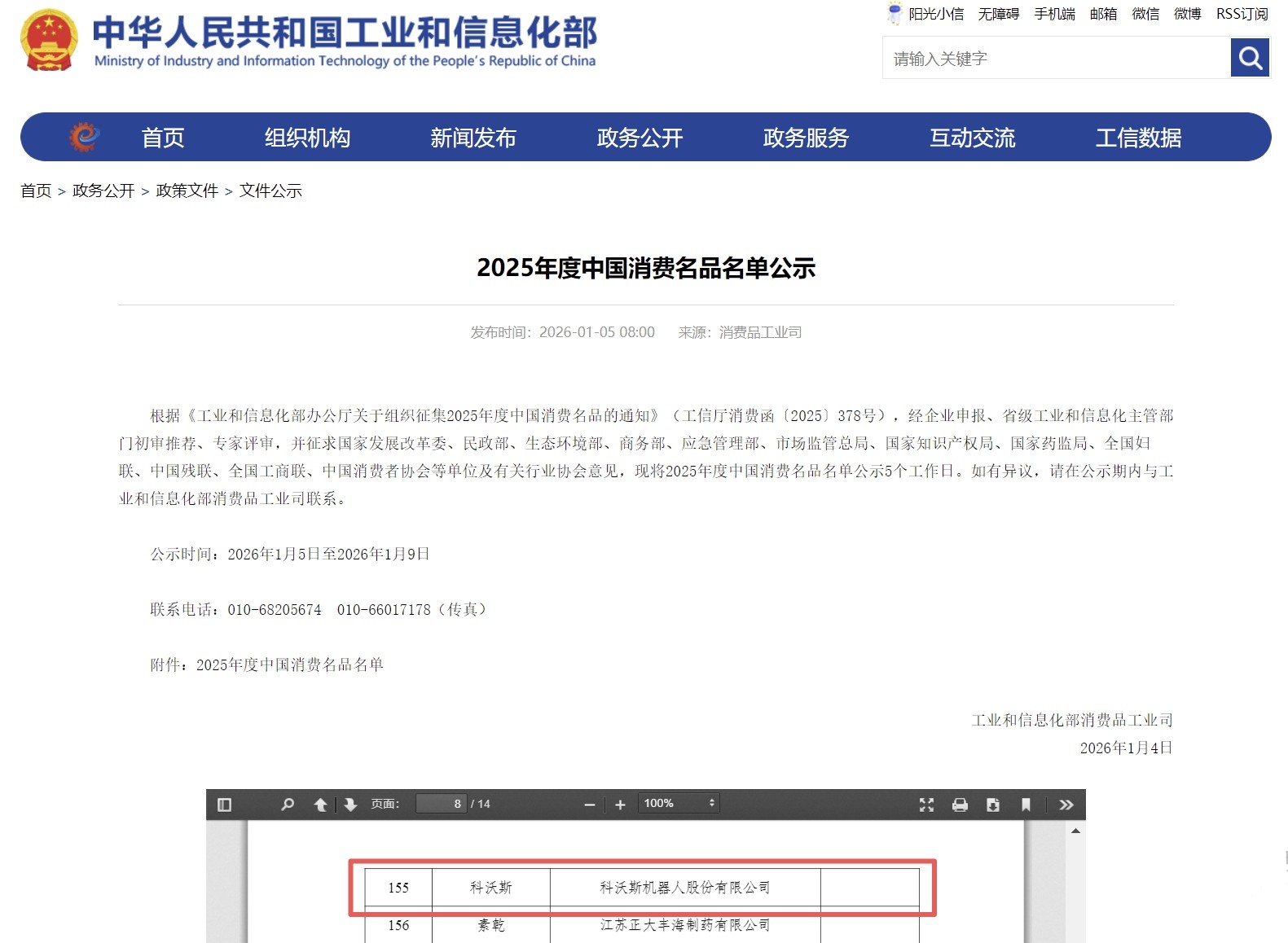1288x943 pixels.
Task: Click the PDF page number field
Action: click(441, 804)
